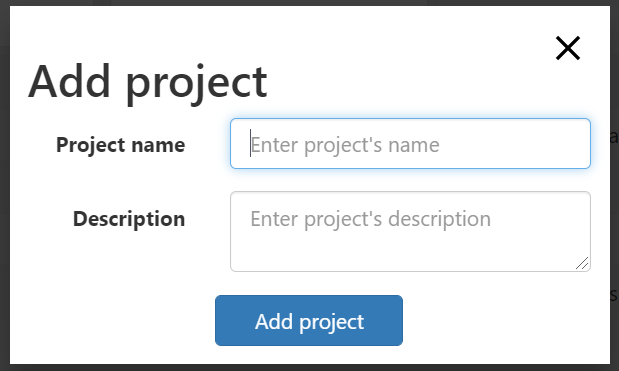Click into the Description text area
Screen dimensions: 619x371
pos(410,232)
